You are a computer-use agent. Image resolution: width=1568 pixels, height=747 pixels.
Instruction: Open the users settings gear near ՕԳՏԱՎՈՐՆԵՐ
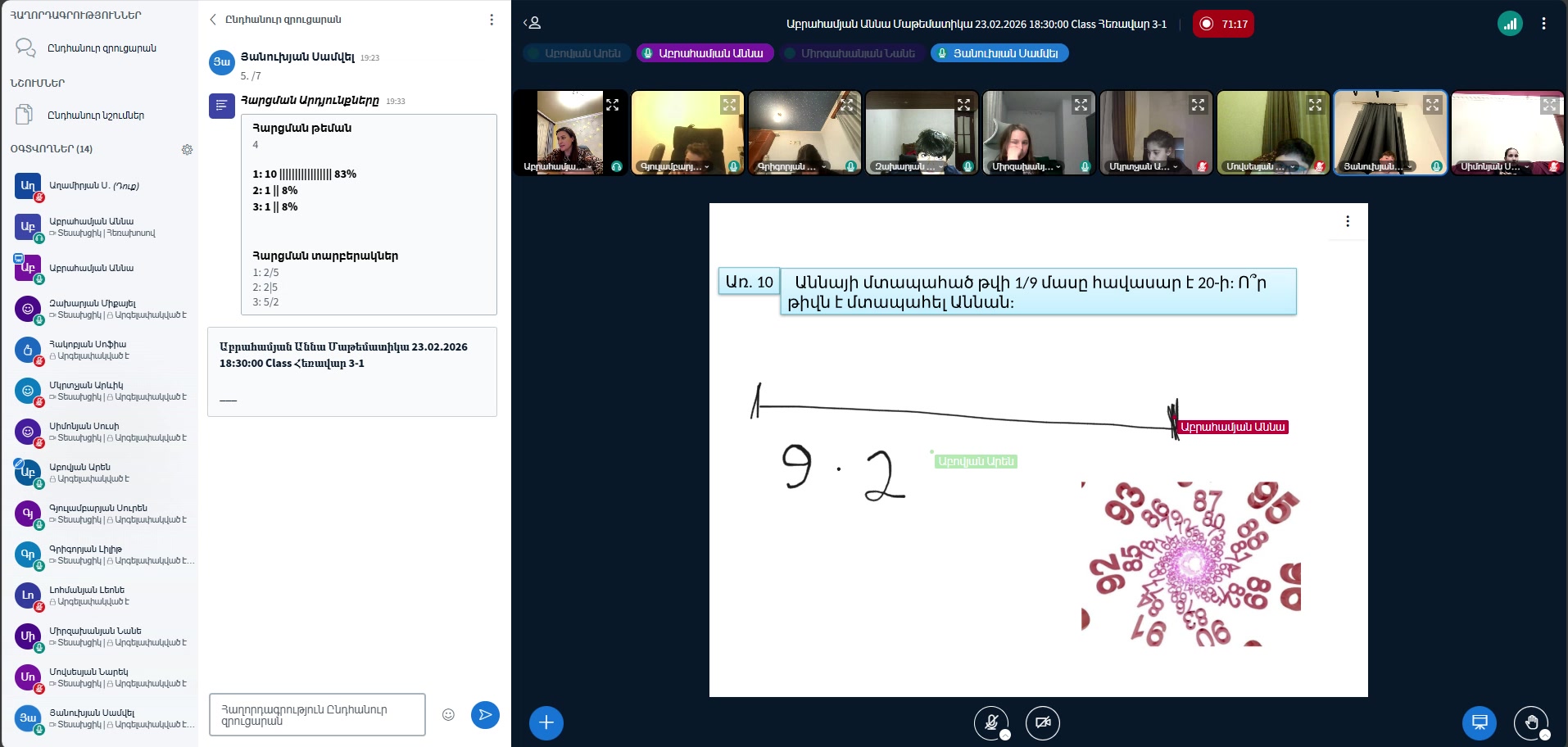188,150
